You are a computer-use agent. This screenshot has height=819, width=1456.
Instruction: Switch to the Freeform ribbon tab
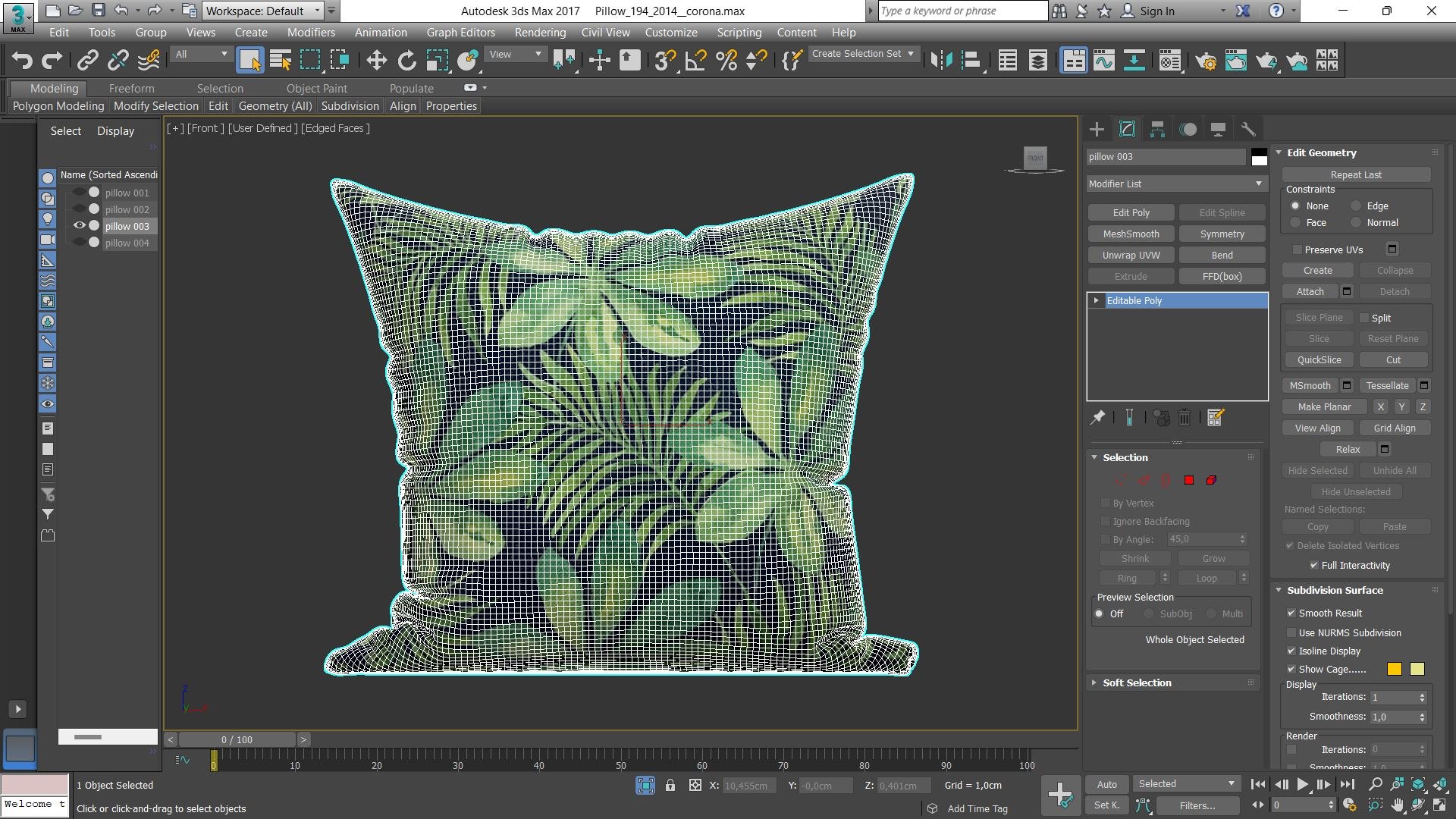131,88
